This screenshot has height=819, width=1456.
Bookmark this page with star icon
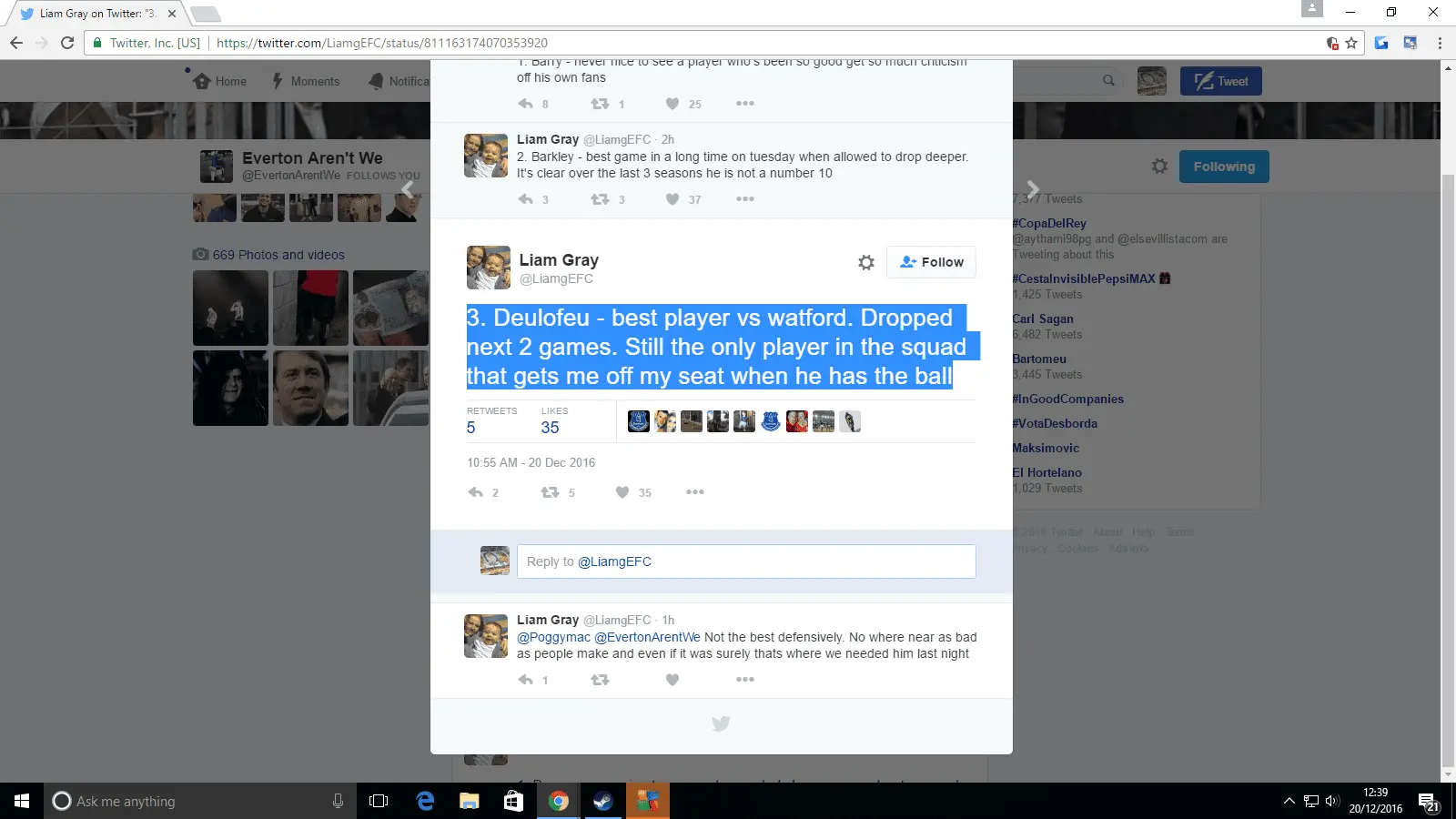click(1351, 43)
